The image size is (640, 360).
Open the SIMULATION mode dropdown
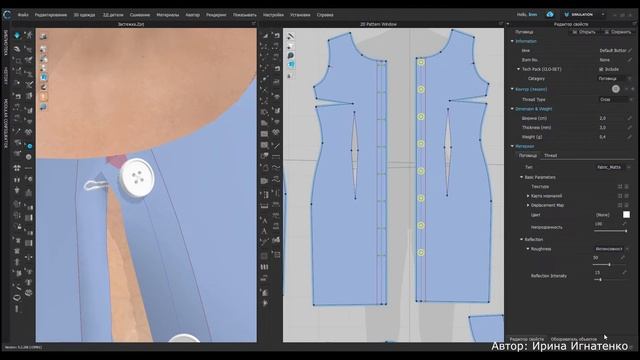point(584,14)
